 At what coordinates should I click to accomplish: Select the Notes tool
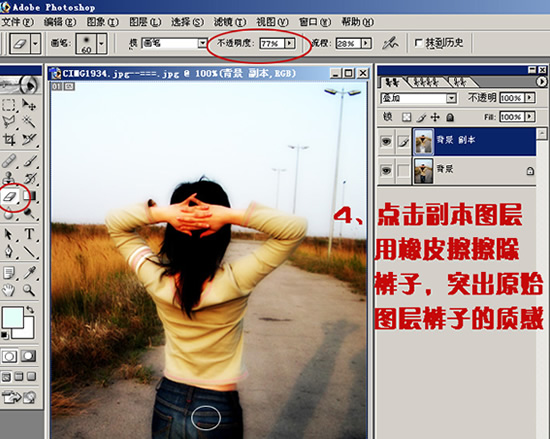tap(9, 272)
